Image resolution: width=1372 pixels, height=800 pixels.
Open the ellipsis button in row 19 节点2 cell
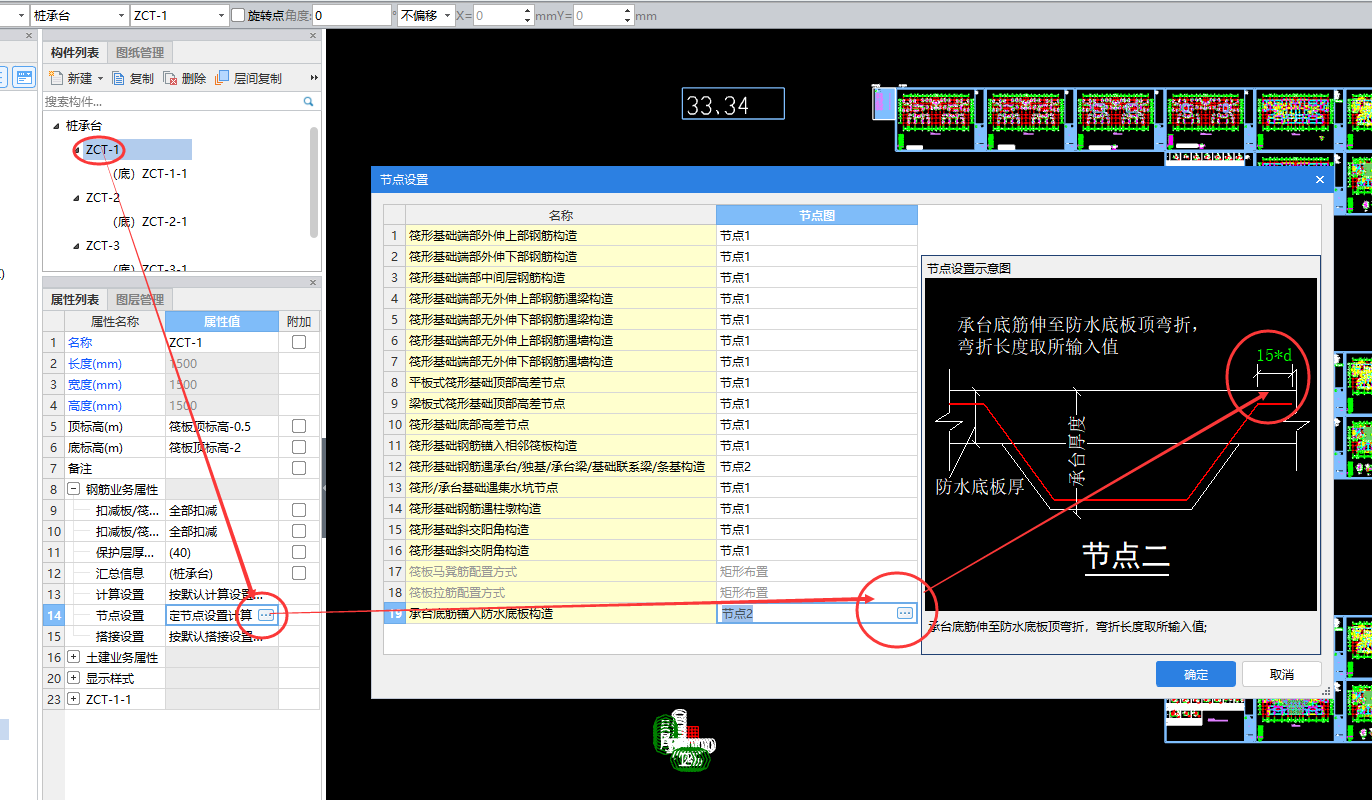905,613
